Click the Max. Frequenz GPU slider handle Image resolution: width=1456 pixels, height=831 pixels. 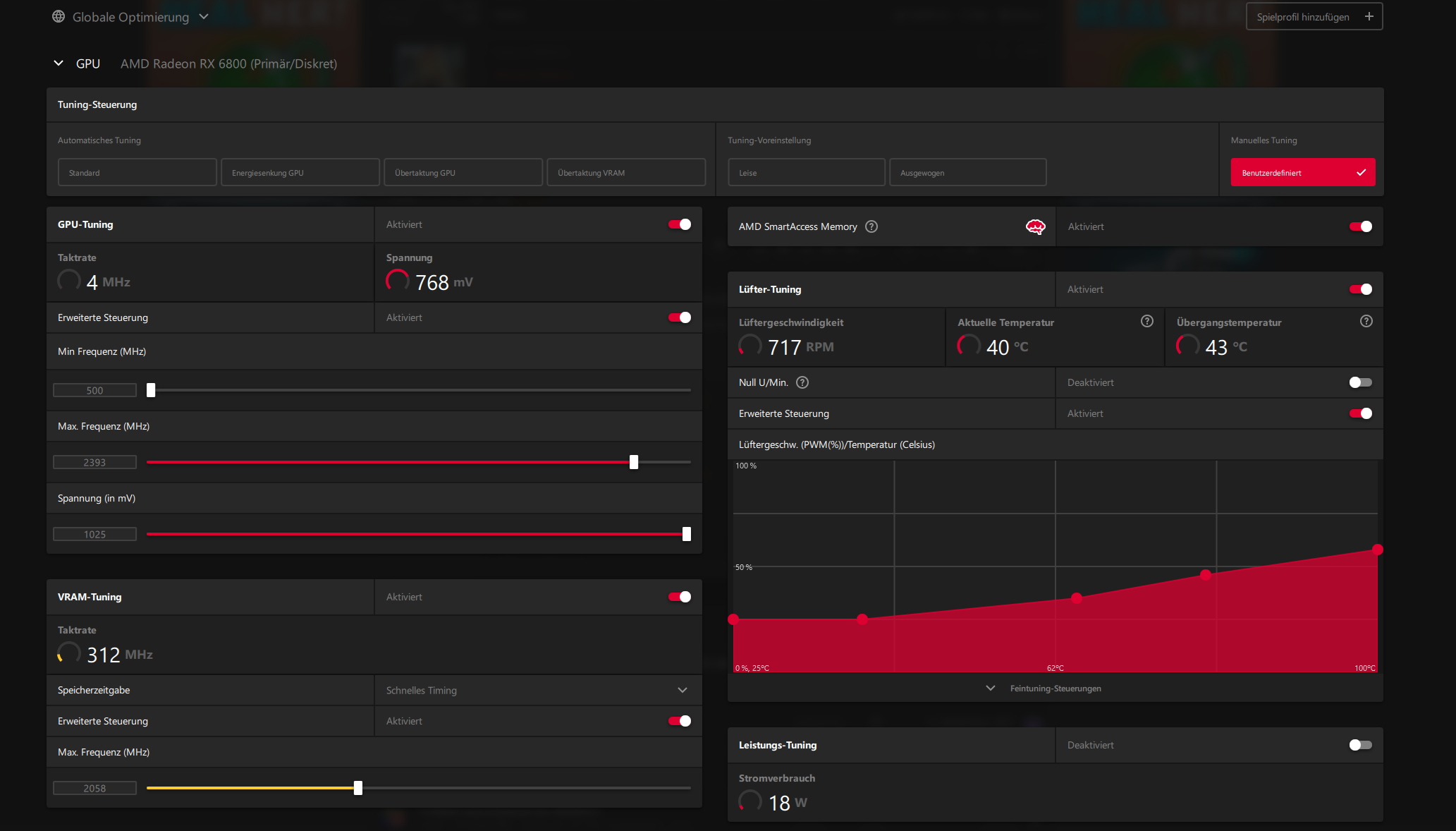tap(634, 462)
